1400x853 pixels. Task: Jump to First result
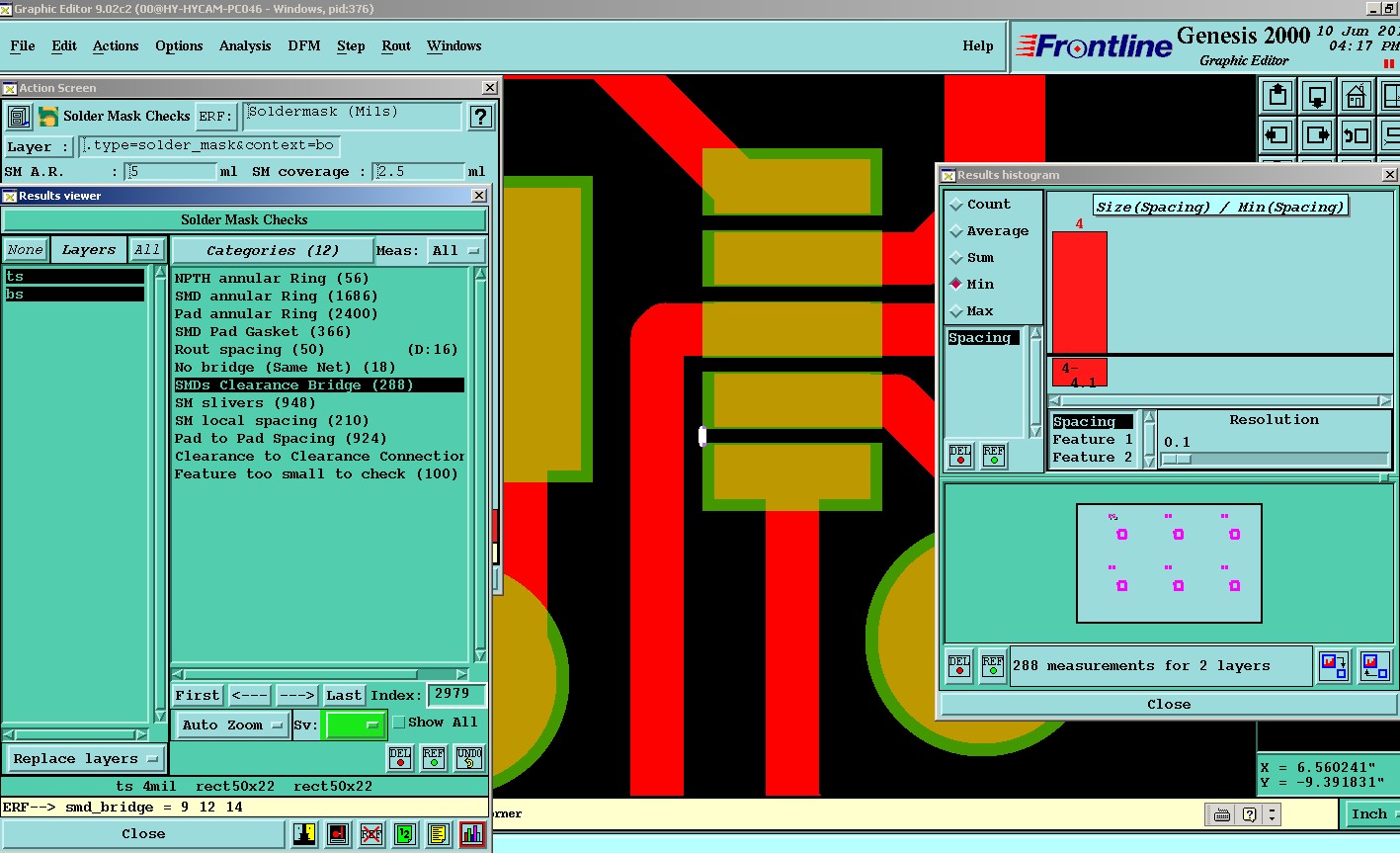(x=198, y=696)
